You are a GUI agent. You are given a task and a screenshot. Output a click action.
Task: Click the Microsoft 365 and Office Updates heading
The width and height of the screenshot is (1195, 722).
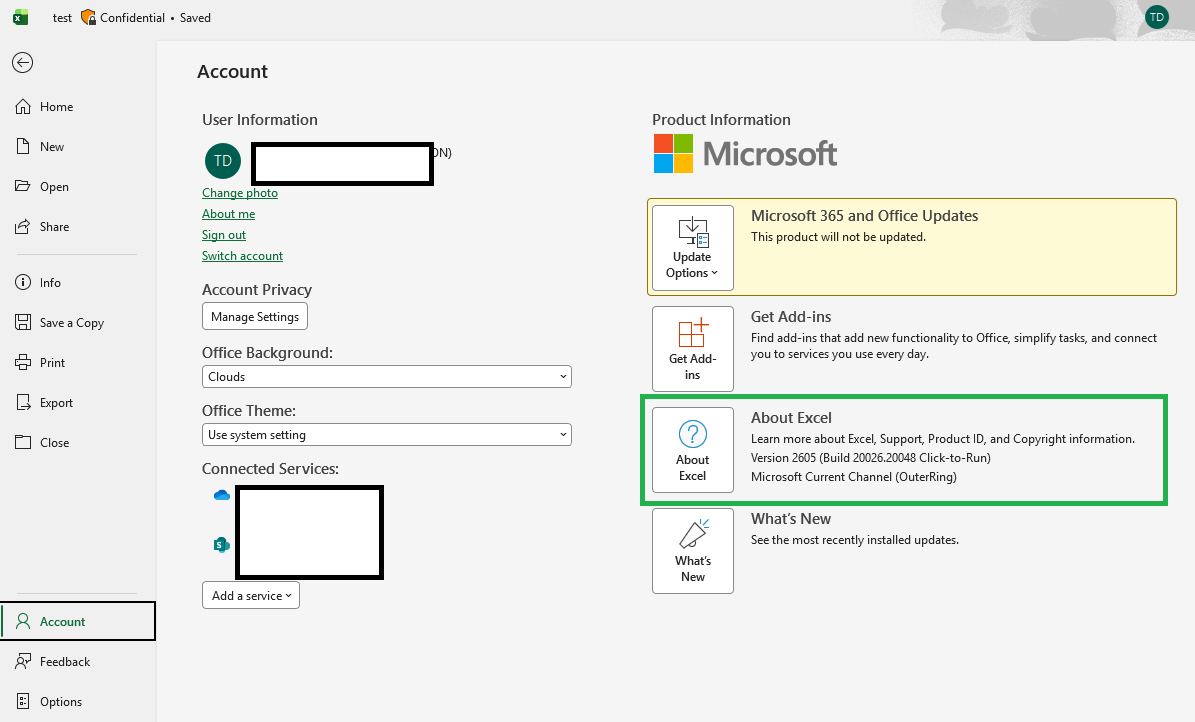tap(864, 216)
